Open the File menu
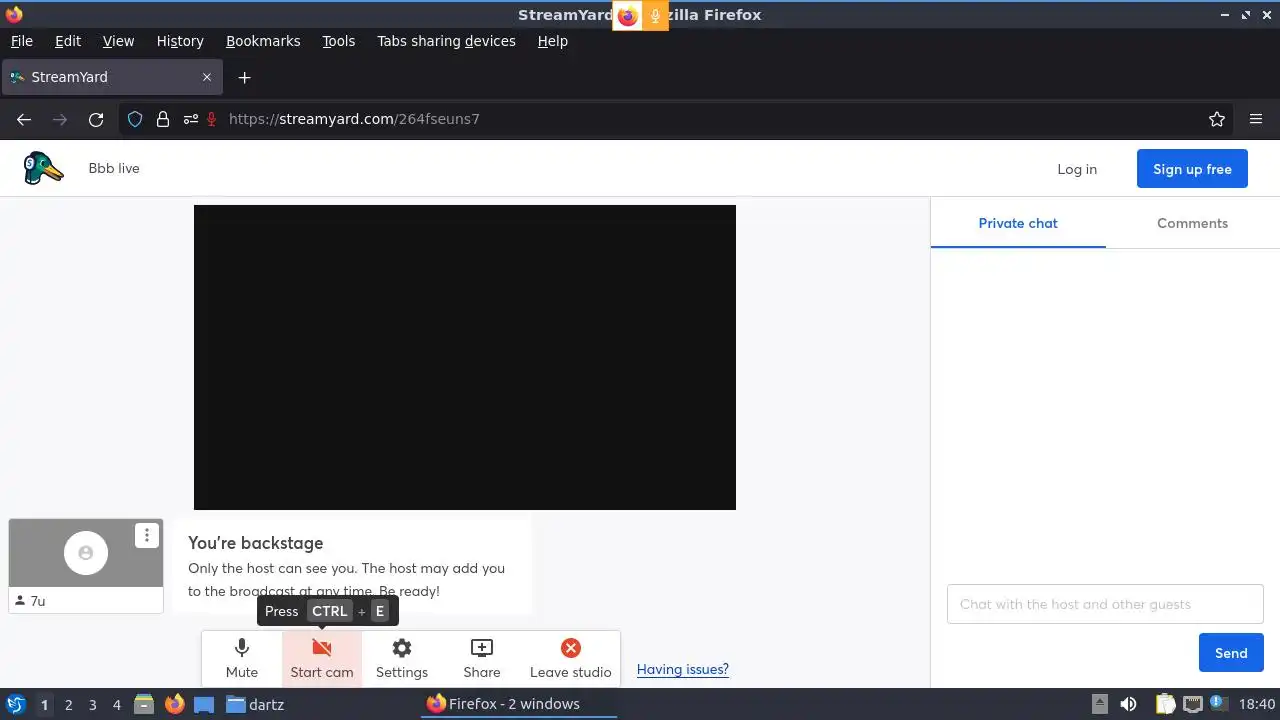The width and height of the screenshot is (1280, 720). click(x=21, y=41)
